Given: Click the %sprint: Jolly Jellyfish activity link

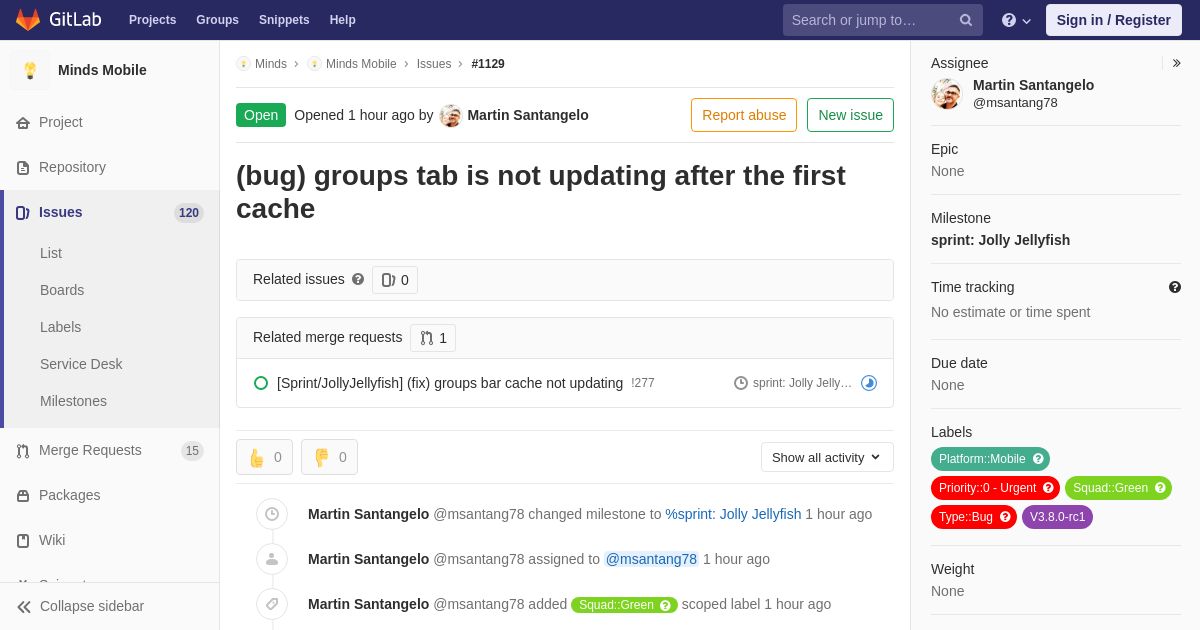Looking at the screenshot, I should pyautogui.click(x=733, y=514).
